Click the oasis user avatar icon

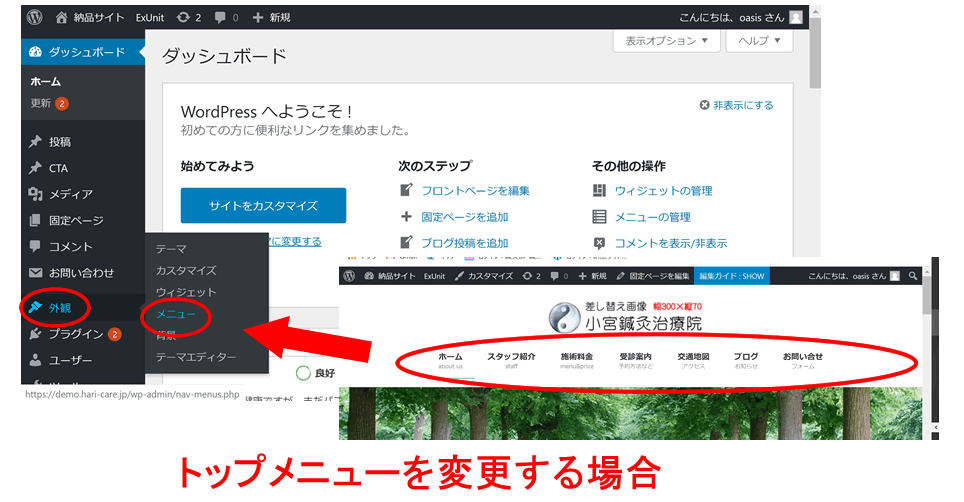click(x=795, y=17)
